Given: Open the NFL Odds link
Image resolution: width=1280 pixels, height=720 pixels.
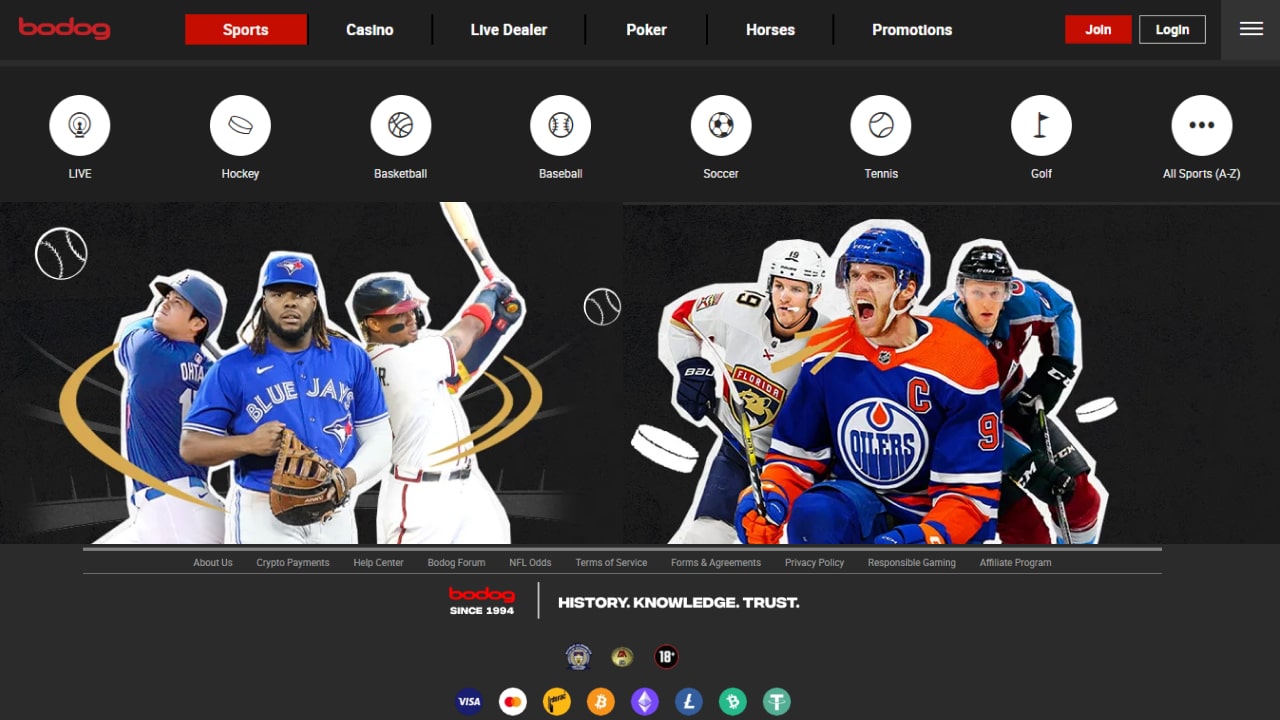Looking at the screenshot, I should 530,562.
